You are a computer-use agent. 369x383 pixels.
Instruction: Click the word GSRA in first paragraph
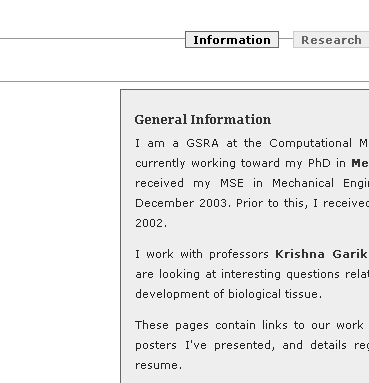[202, 143]
